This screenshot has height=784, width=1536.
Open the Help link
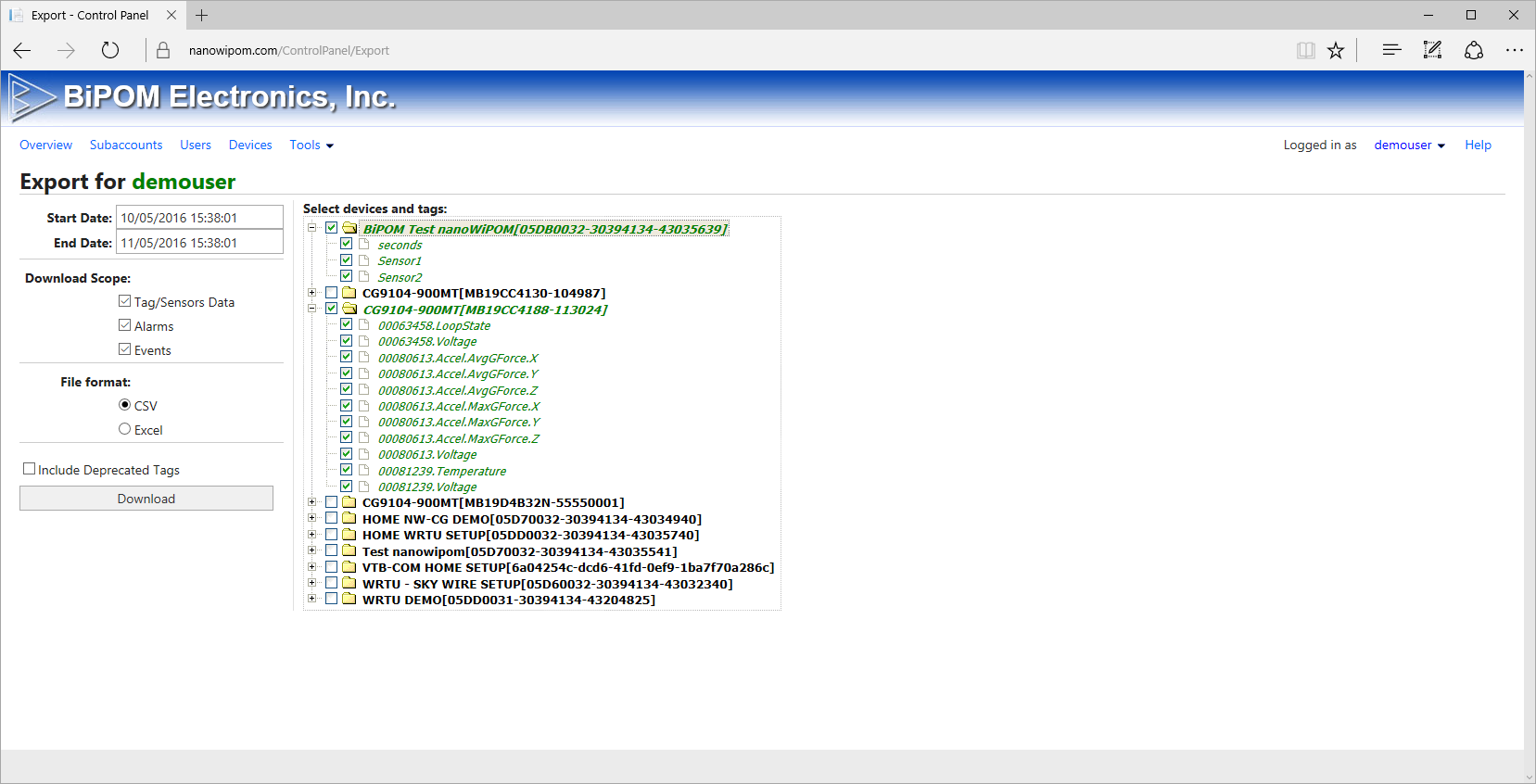tap(1478, 145)
